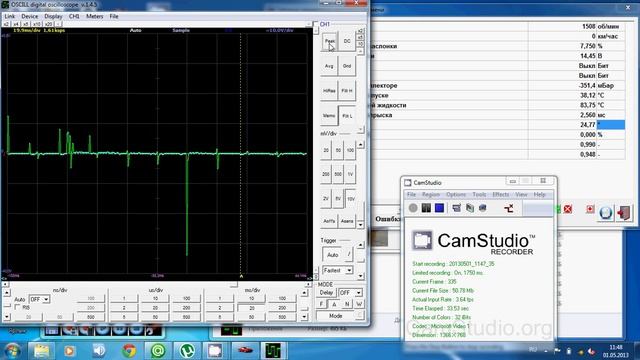The width and height of the screenshot is (640, 360).
Task: Open the Display menu in oscilloscope
Action: pyautogui.click(x=53, y=16)
